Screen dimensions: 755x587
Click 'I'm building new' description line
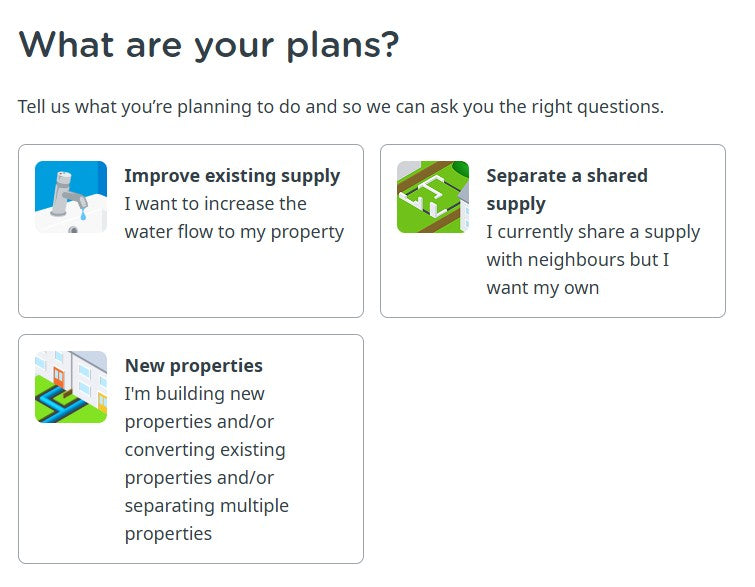(x=195, y=394)
